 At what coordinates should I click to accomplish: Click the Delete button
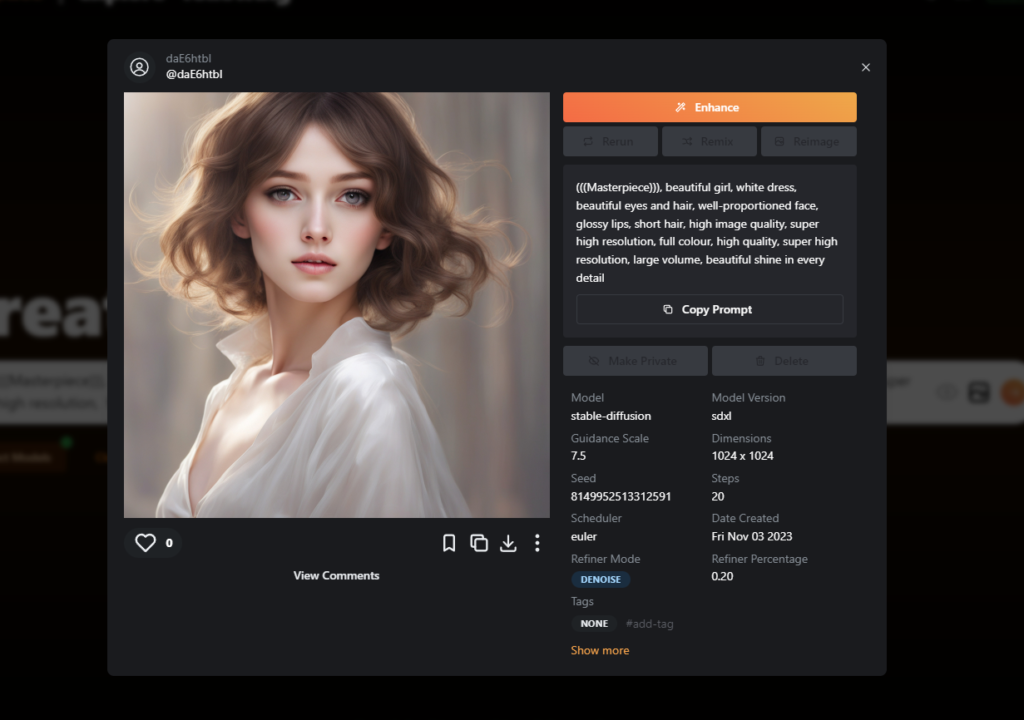click(x=784, y=360)
